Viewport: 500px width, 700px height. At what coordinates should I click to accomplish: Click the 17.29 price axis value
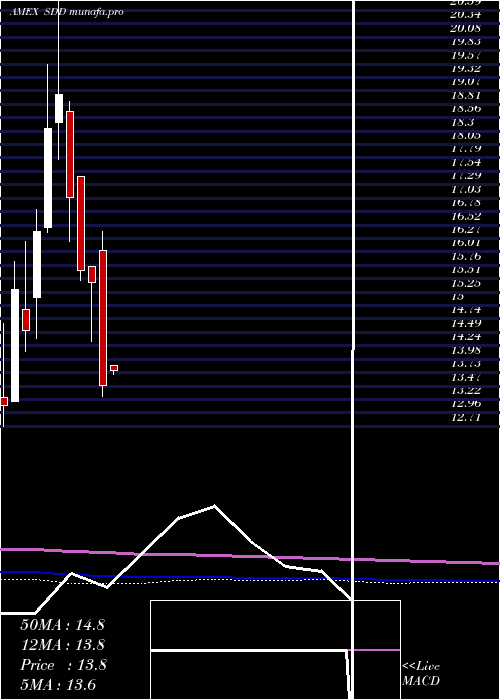pyautogui.click(x=466, y=175)
